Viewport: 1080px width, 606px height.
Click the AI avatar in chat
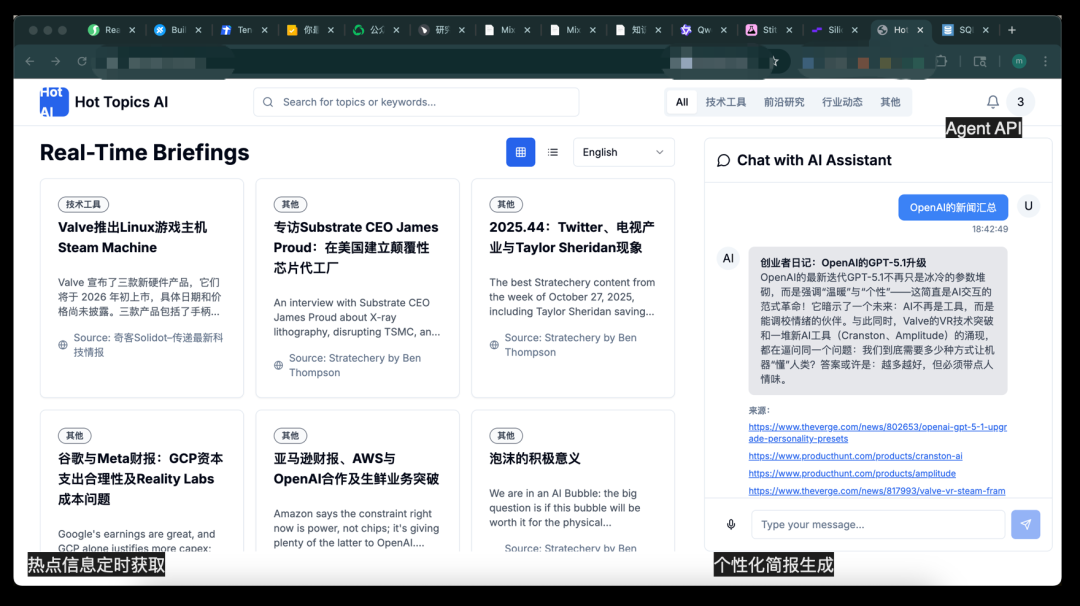click(x=728, y=258)
